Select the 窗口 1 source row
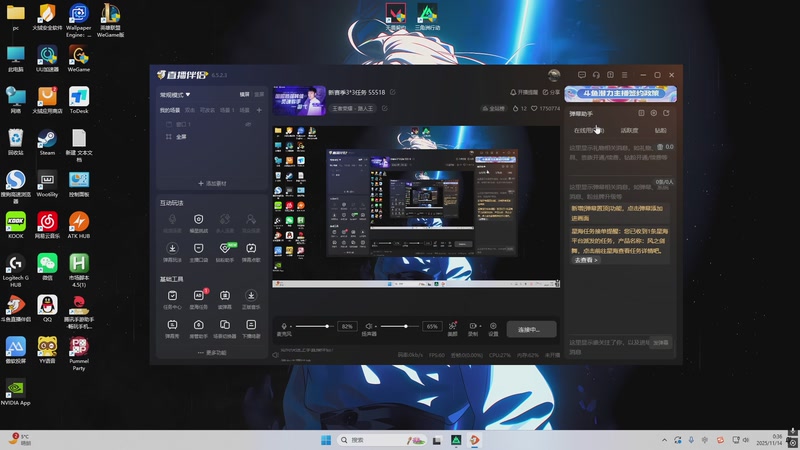The image size is (800, 450). pos(212,124)
